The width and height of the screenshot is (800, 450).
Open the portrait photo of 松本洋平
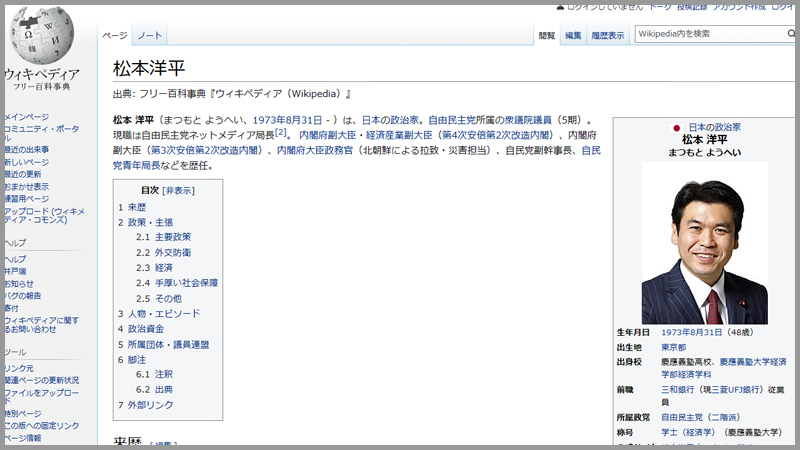coord(705,243)
